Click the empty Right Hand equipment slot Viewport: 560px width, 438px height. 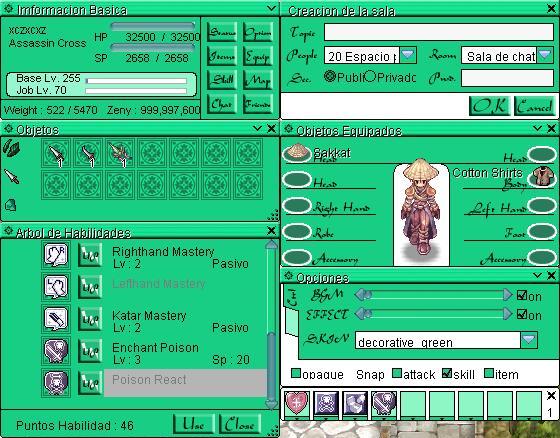pyautogui.click(x=297, y=206)
